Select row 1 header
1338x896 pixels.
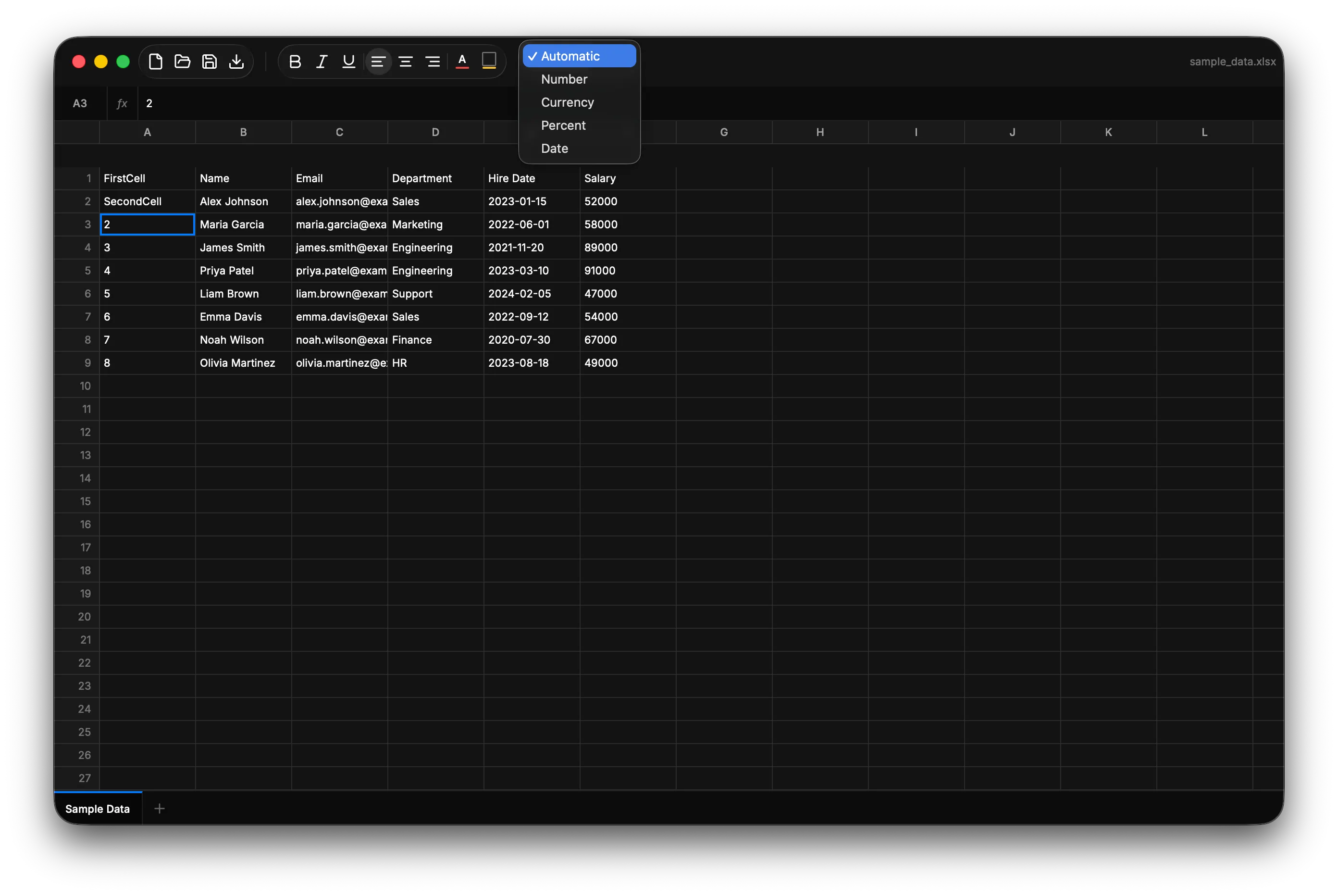point(77,178)
